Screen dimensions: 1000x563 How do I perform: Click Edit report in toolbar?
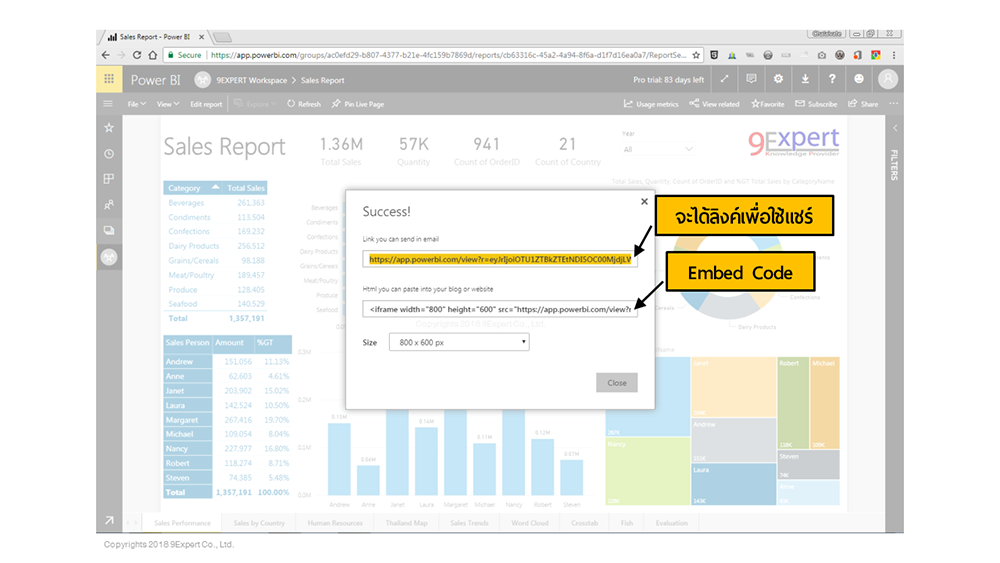point(206,104)
